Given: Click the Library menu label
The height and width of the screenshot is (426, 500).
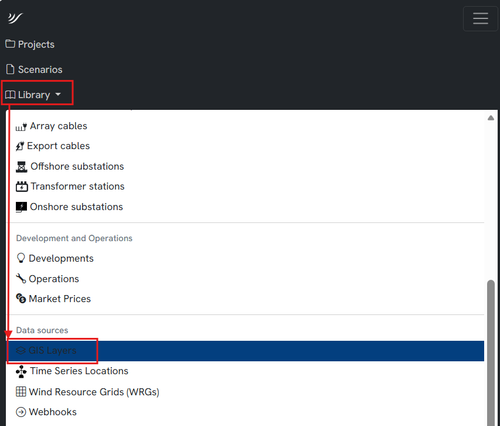Looking at the screenshot, I should click(x=34, y=95).
